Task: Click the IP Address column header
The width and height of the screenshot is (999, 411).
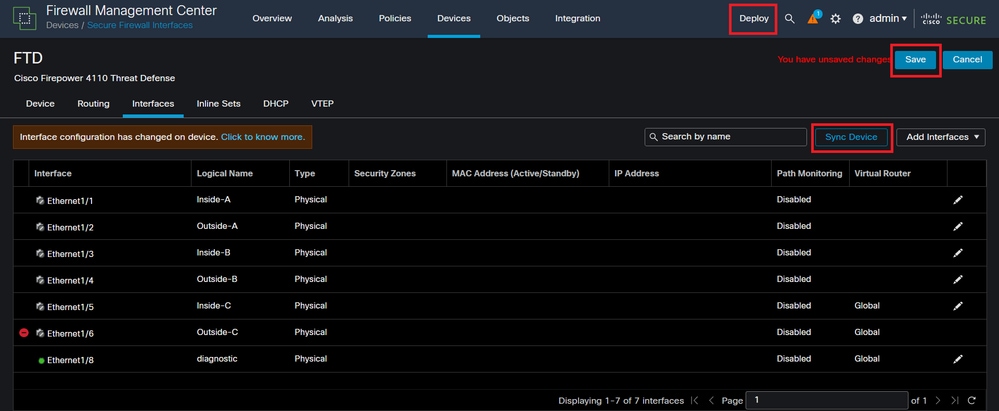Action: click(x=636, y=173)
